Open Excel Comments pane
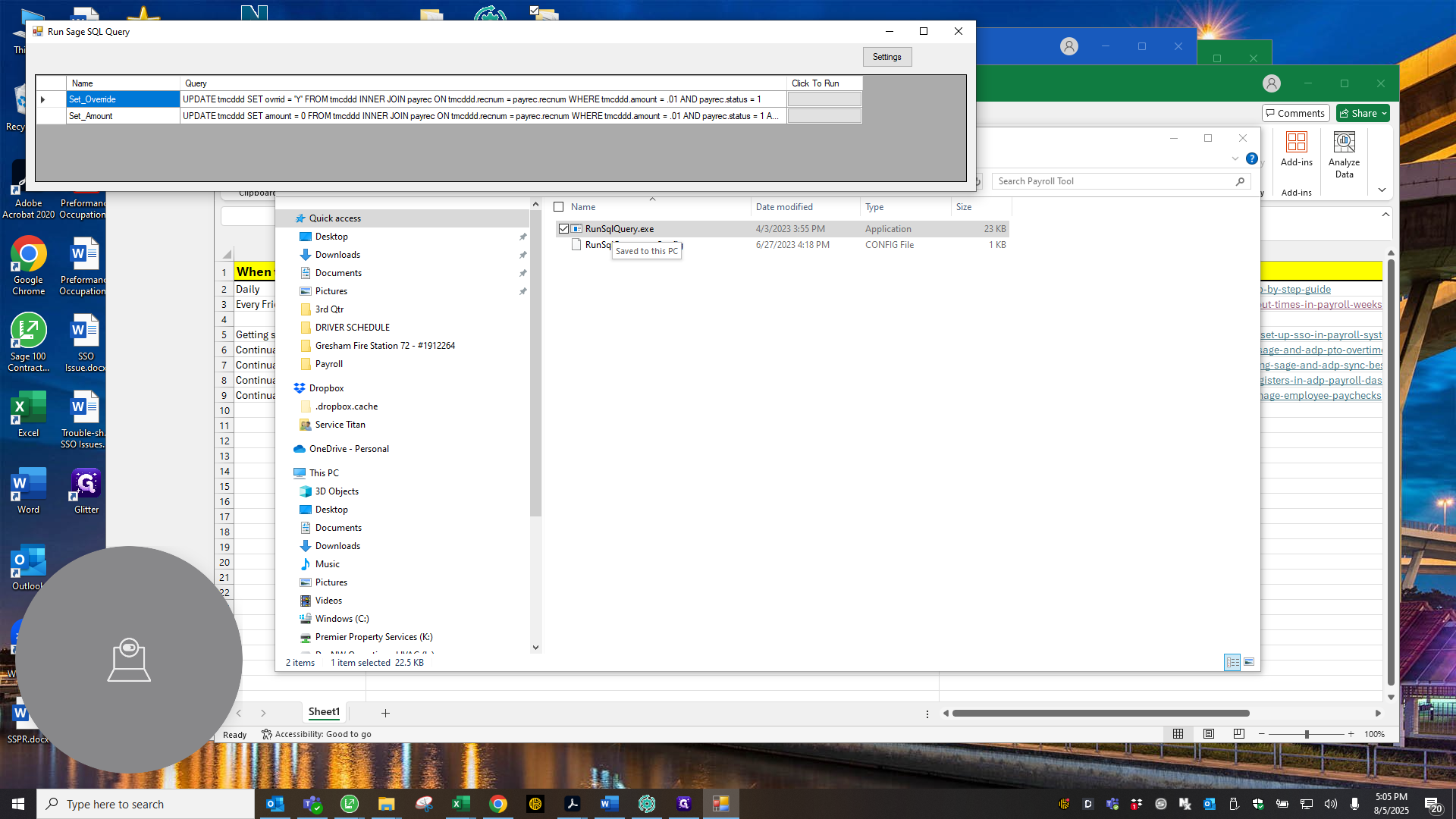The image size is (1456, 819). (1295, 113)
